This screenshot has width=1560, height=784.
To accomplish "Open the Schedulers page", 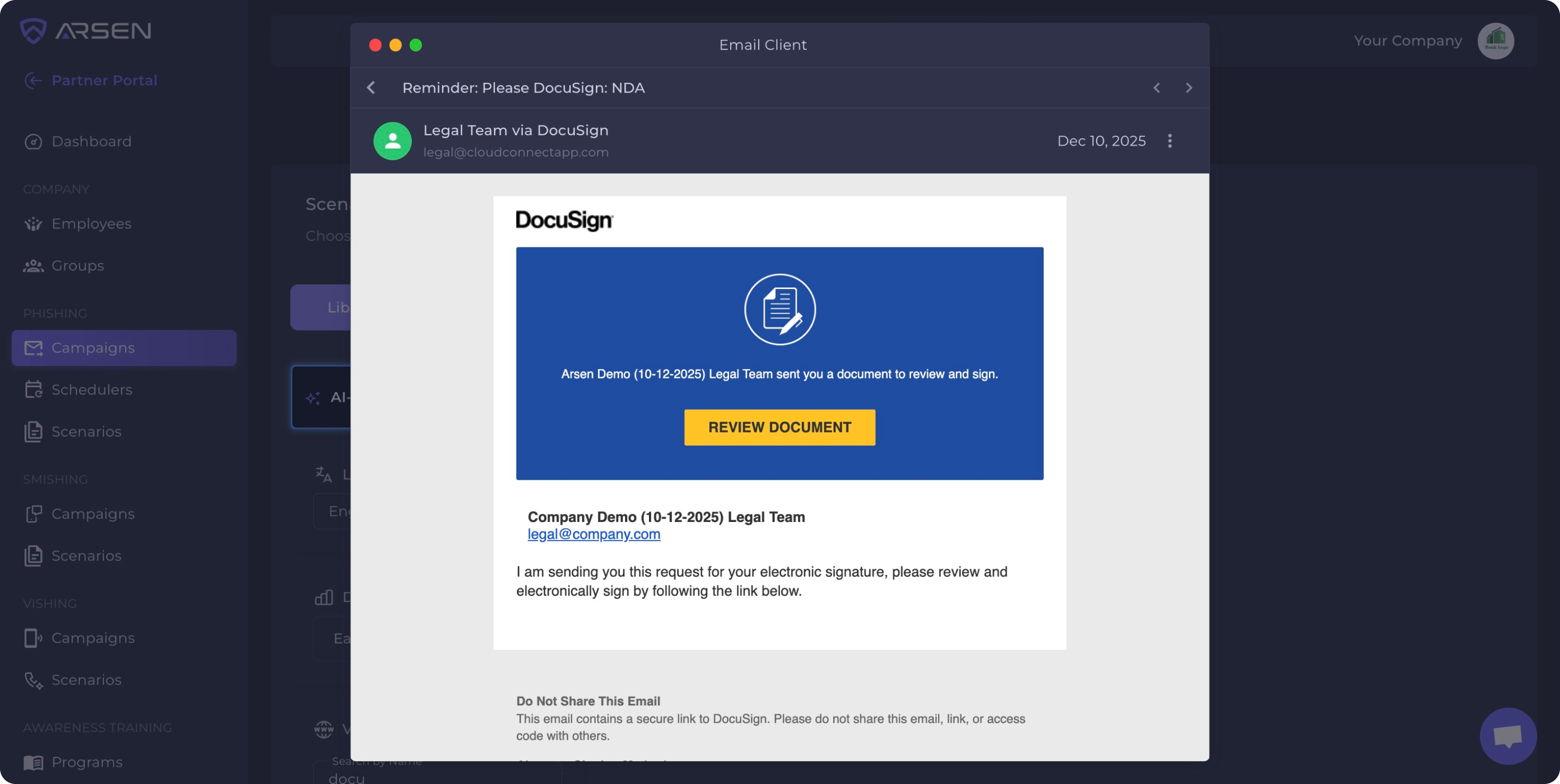I will coord(91,389).
